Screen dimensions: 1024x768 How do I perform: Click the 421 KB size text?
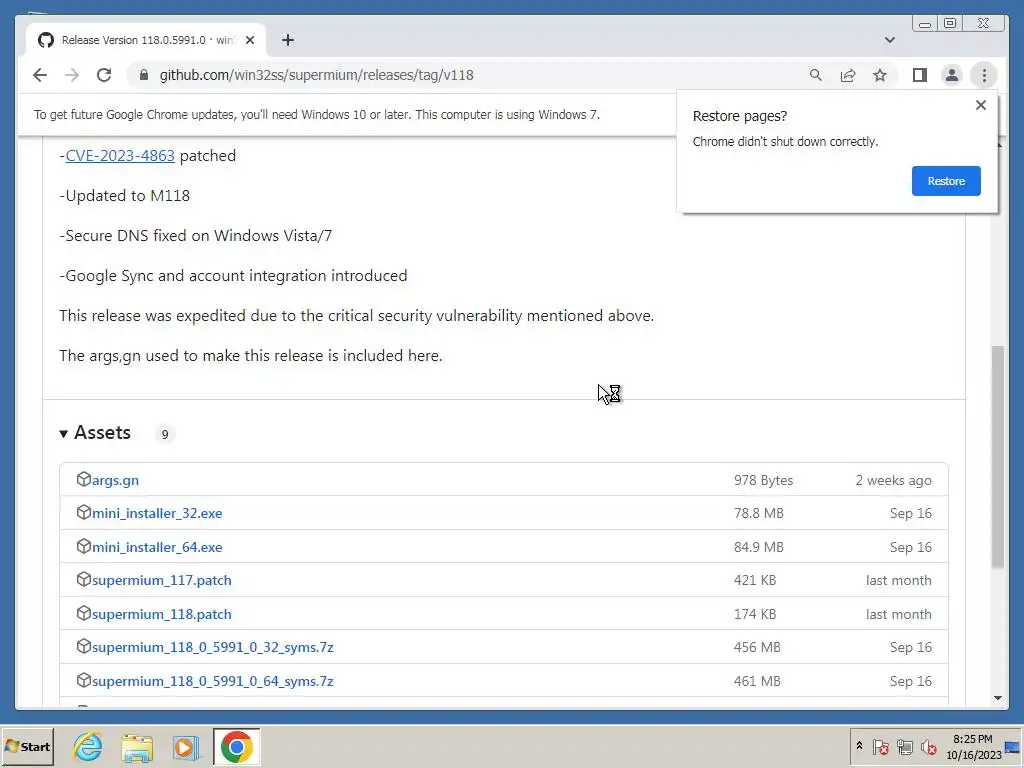[x=754, y=581]
